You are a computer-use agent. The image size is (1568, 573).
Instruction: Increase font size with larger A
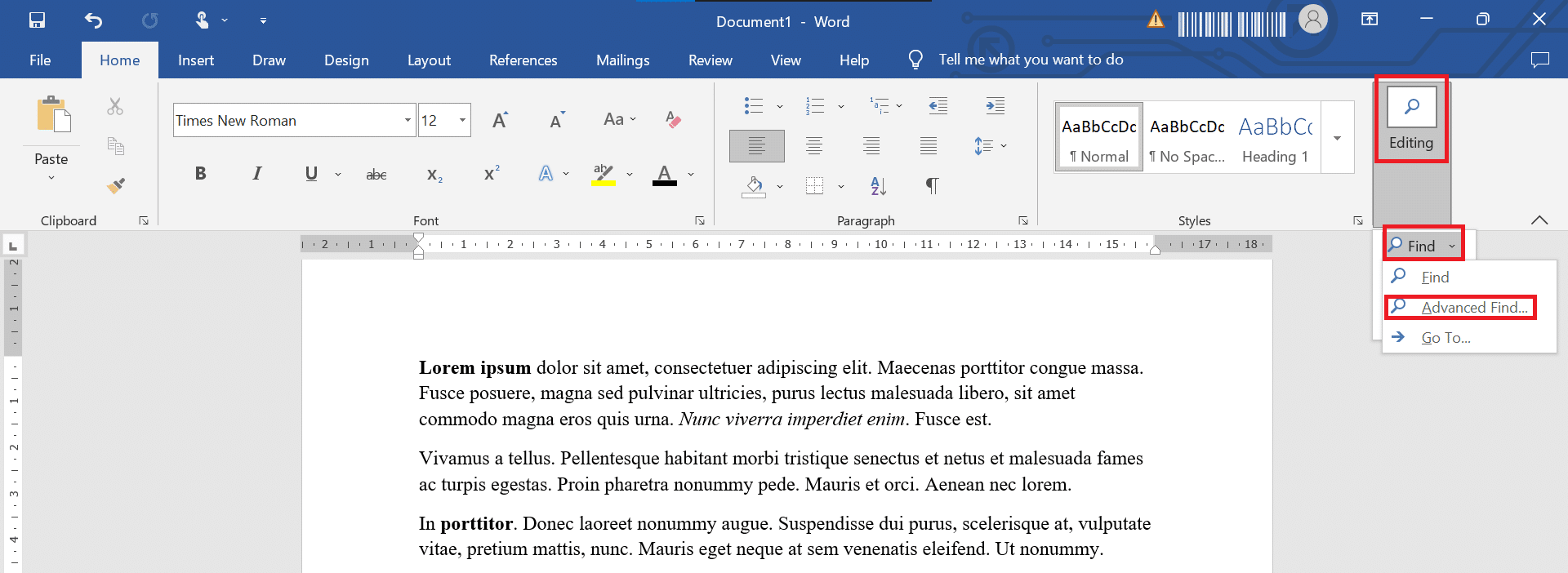tap(501, 120)
